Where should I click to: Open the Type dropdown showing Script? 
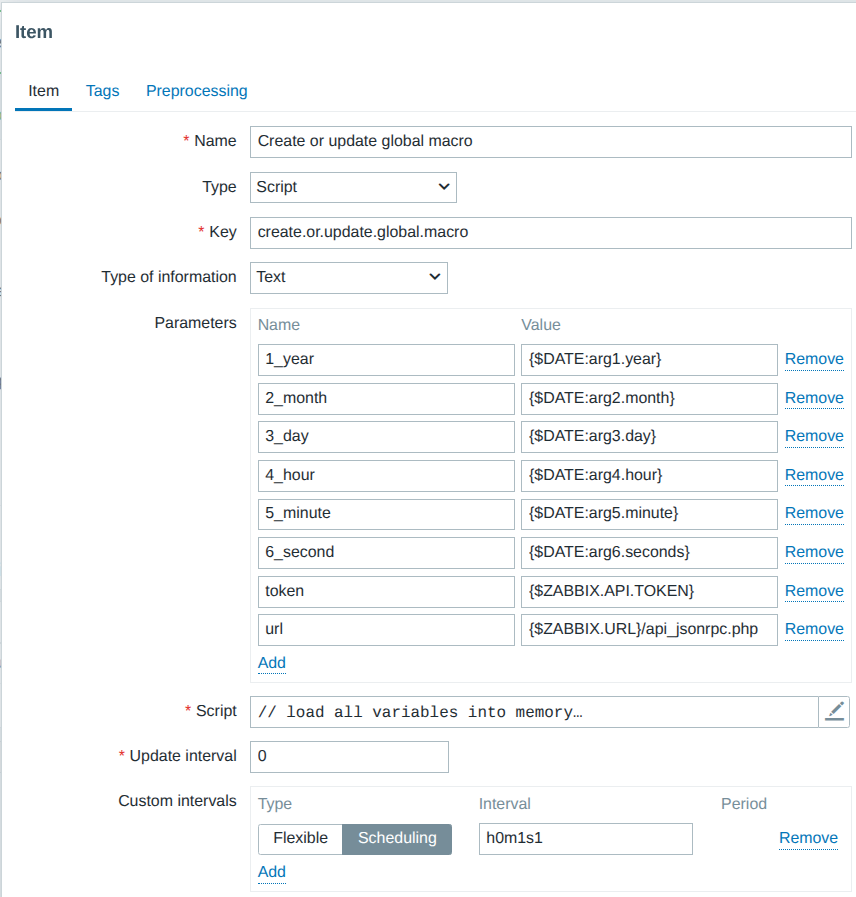[352, 187]
